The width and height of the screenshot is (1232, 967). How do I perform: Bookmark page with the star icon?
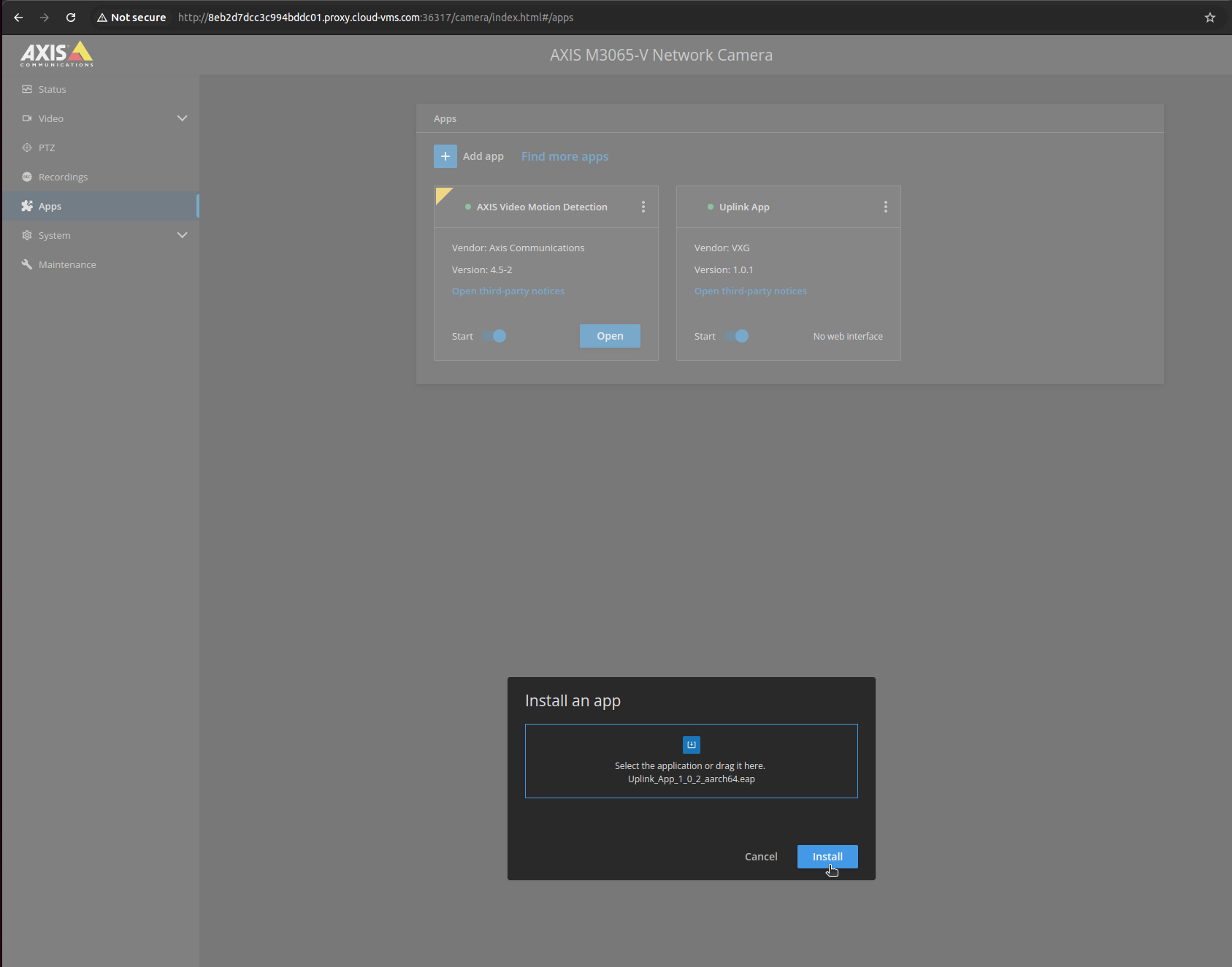pyautogui.click(x=1209, y=18)
